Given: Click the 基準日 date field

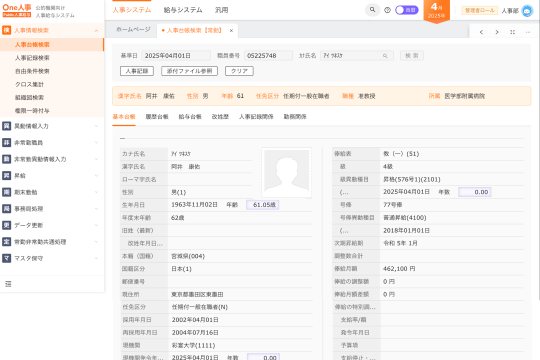Looking at the screenshot, I should [x=176, y=56].
